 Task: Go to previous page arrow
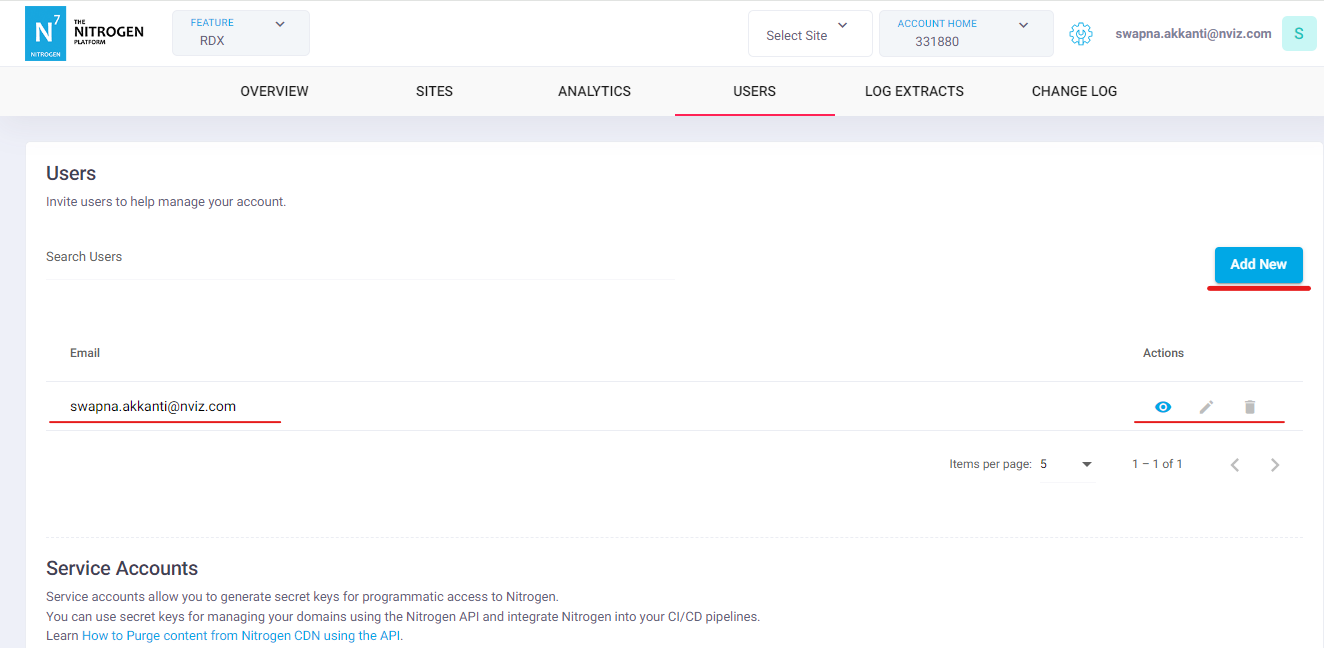point(1235,465)
